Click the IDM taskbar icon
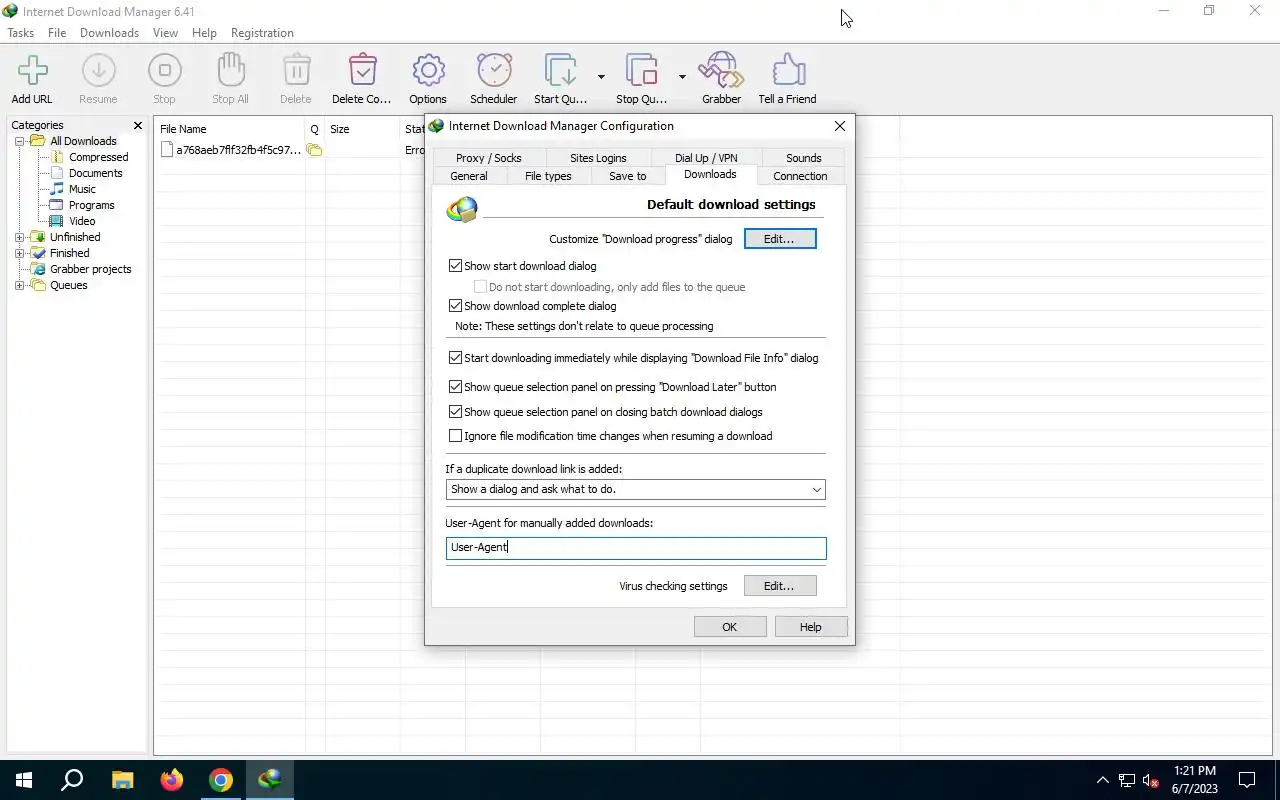1280x800 pixels. tap(270, 780)
